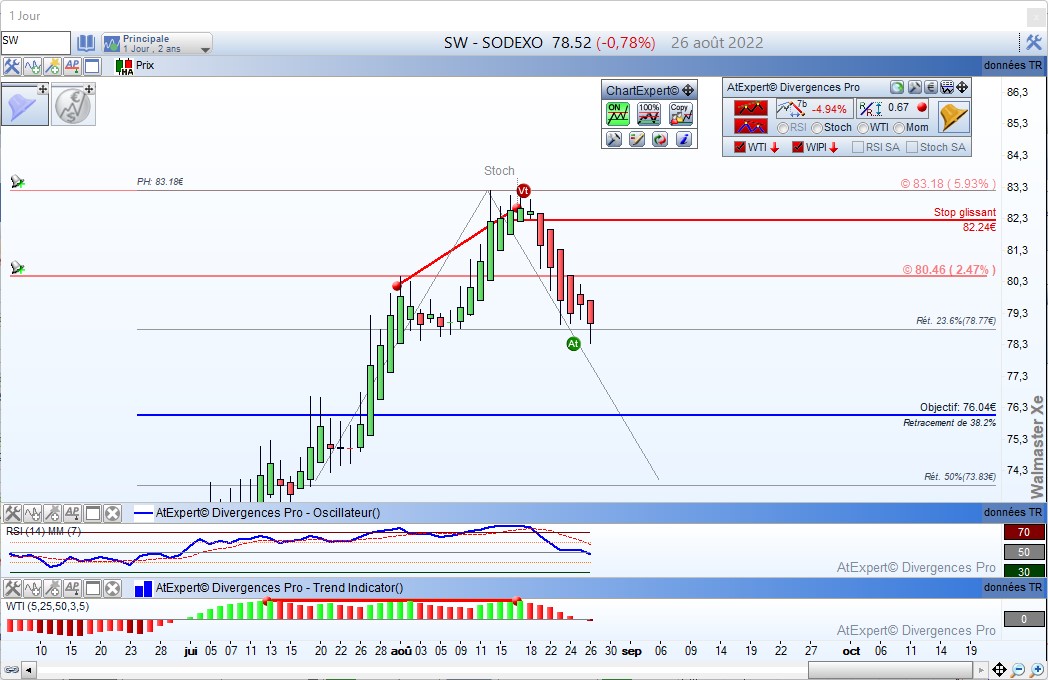This screenshot has width=1048, height=680.
Task: Click the chart display icon in Divergences Pro header
Action: tap(946, 87)
